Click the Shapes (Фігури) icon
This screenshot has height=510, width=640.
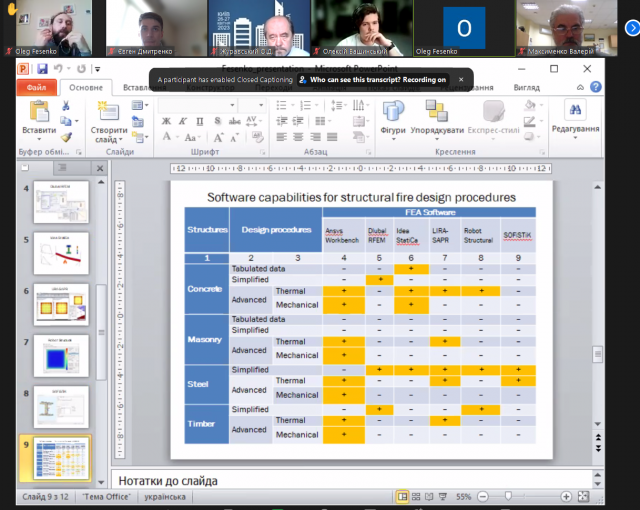[393, 111]
